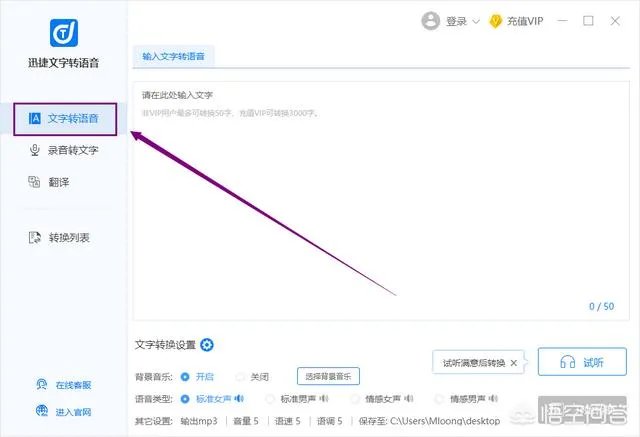This screenshot has height=437, width=640.
Task: Click the text icon beside 文字转语音
Action: click(x=35, y=118)
